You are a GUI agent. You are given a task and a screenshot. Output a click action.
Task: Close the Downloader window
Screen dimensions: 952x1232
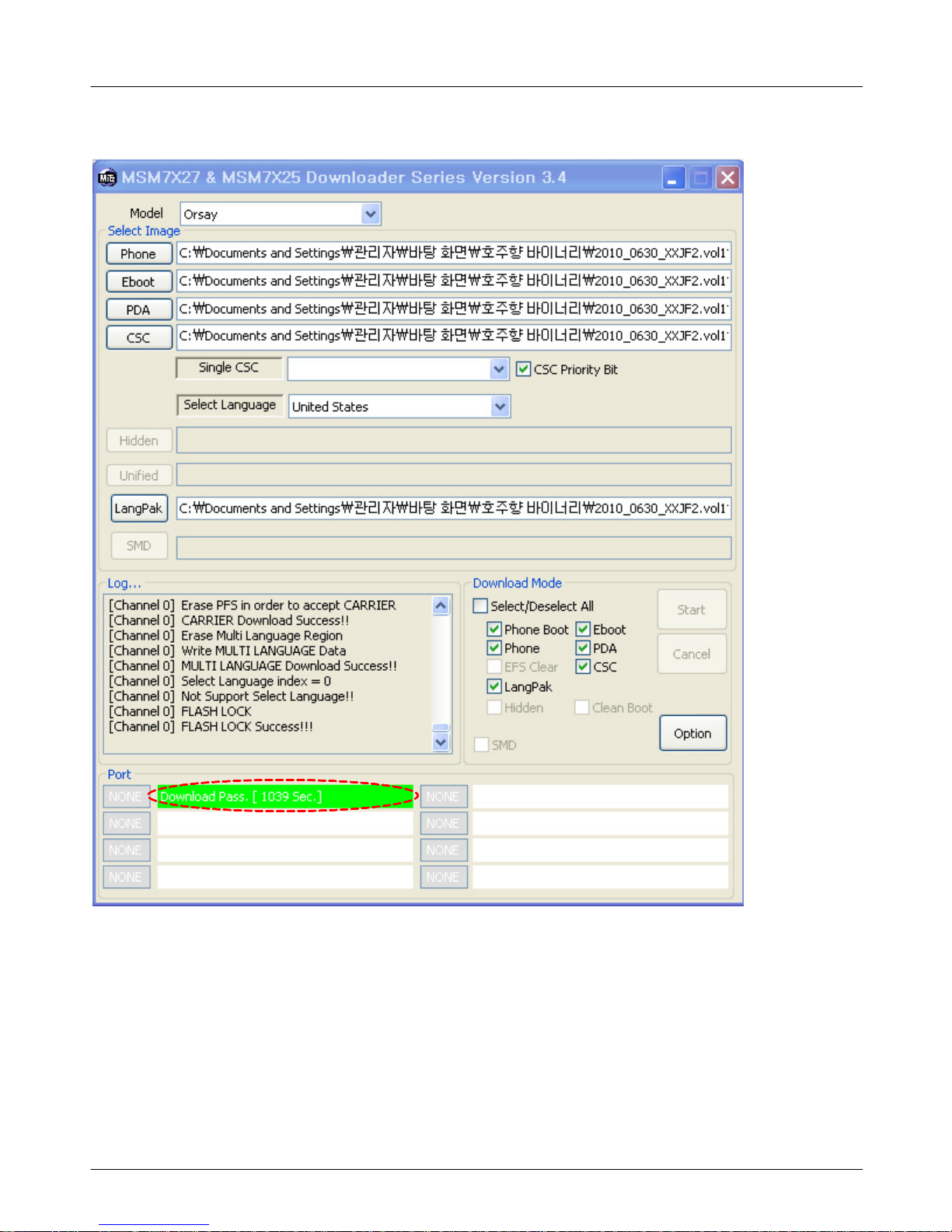coord(727,178)
